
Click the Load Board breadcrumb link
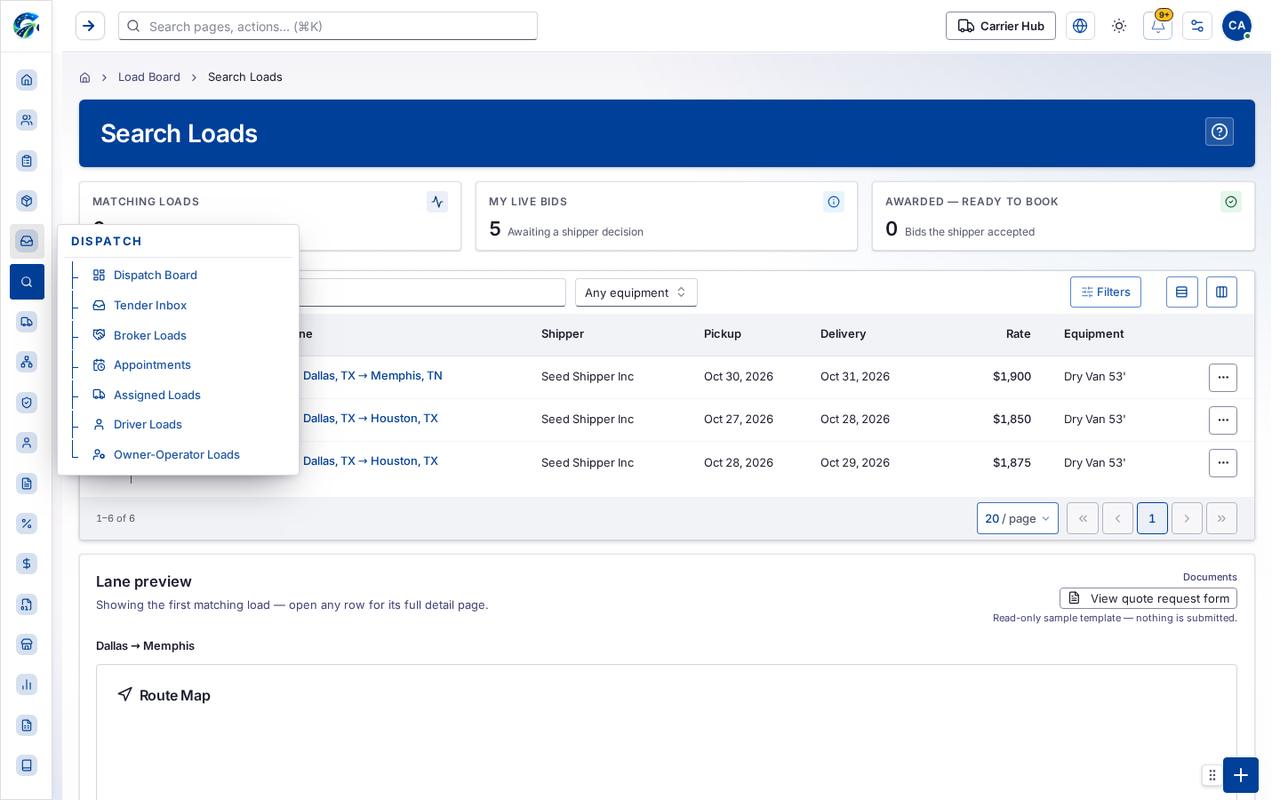click(149, 77)
